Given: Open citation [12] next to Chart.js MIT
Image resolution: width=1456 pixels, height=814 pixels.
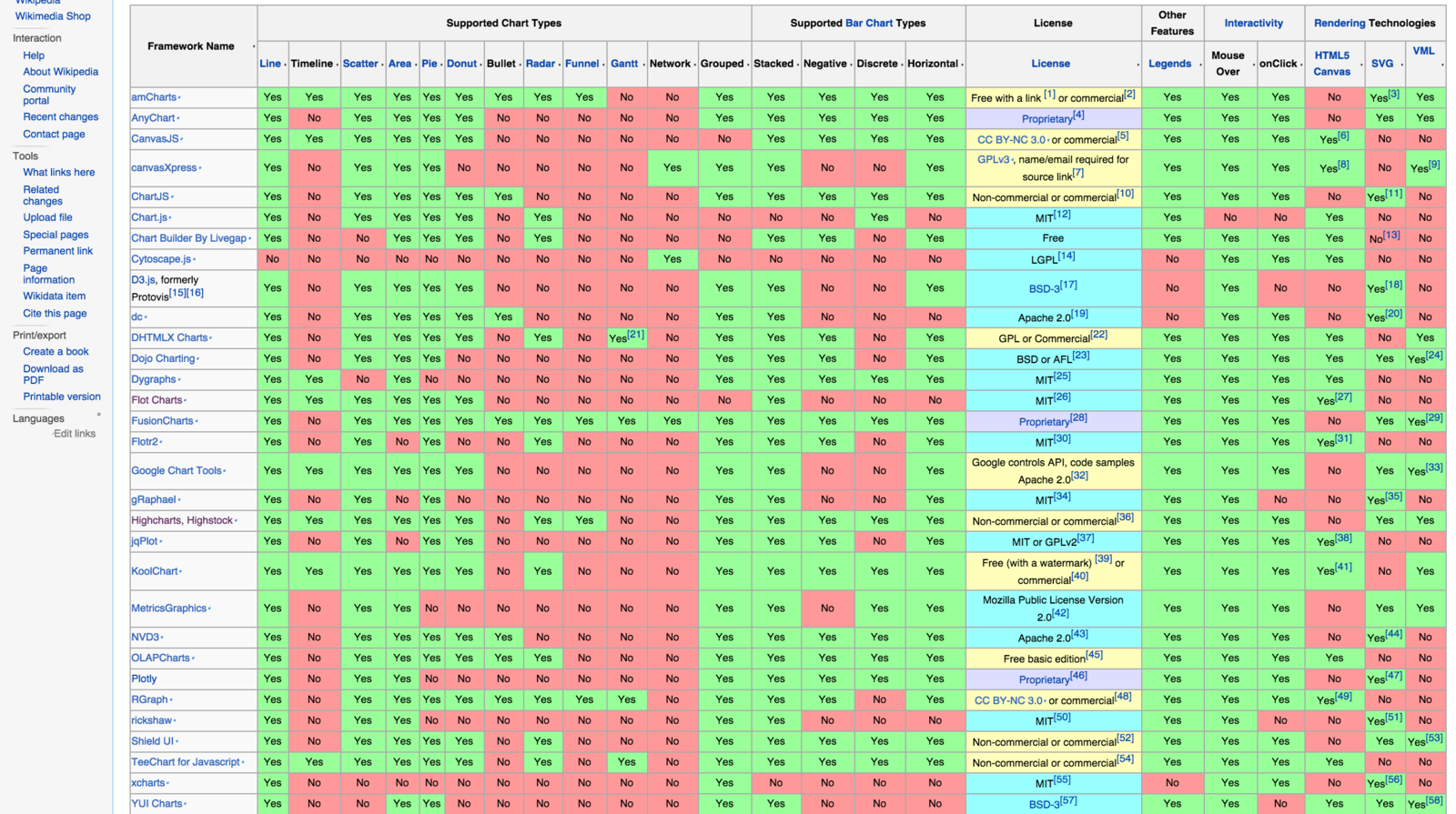Looking at the screenshot, I should (1062, 215).
